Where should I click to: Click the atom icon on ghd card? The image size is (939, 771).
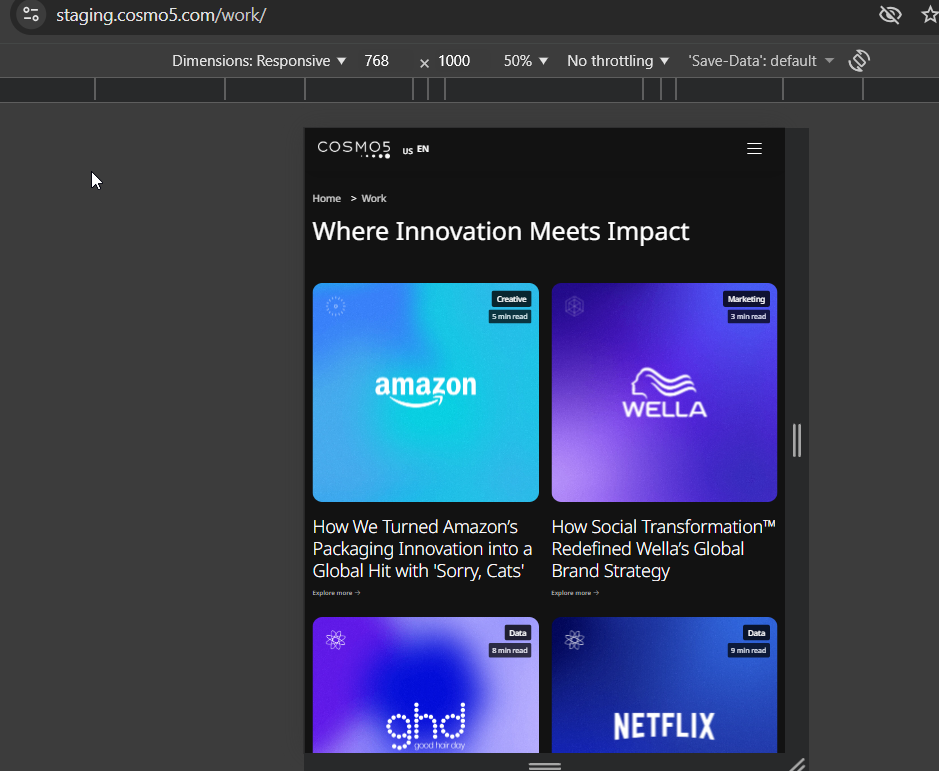coord(336,640)
